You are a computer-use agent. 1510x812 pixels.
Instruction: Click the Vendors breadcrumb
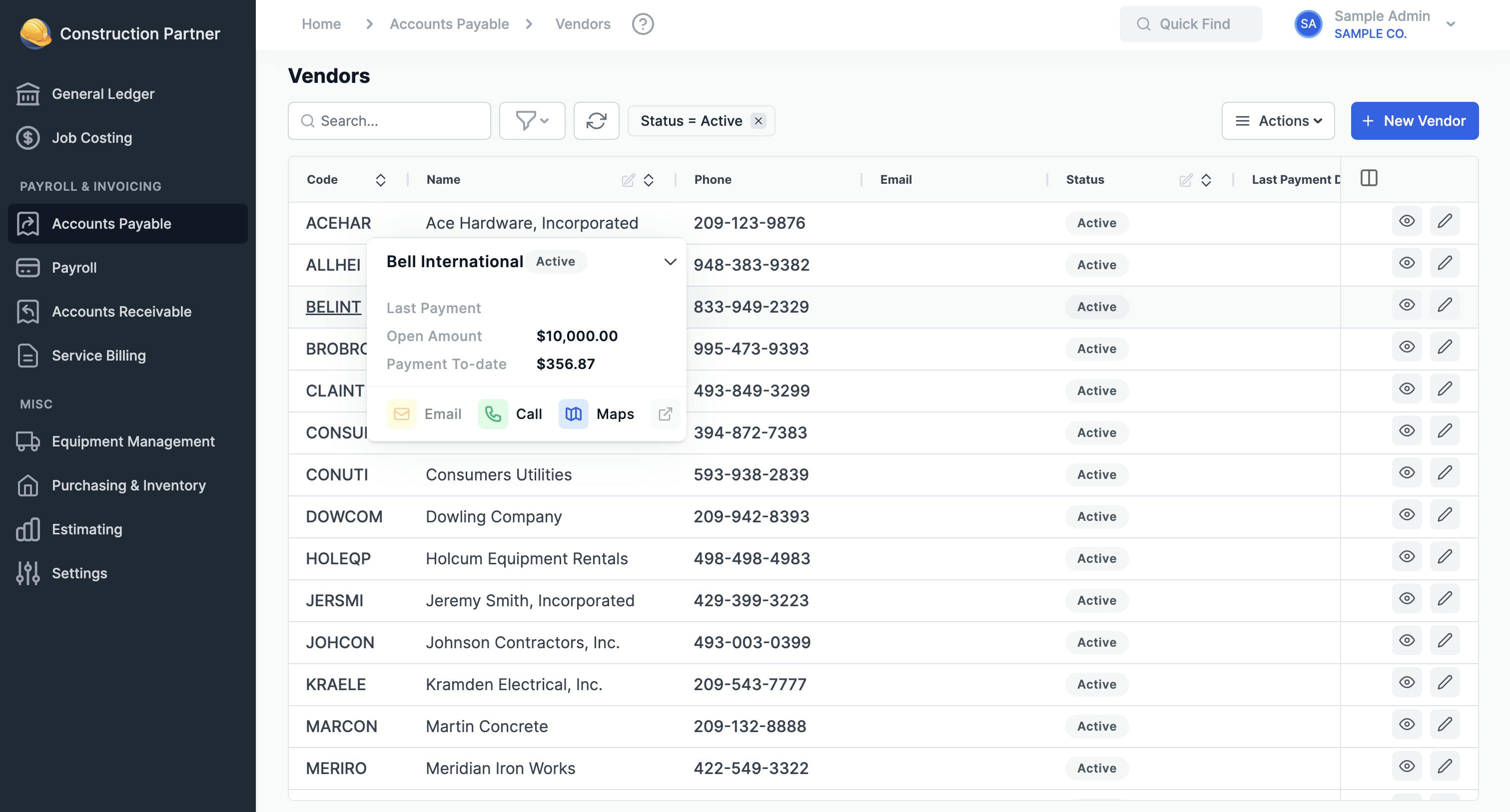(583, 24)
